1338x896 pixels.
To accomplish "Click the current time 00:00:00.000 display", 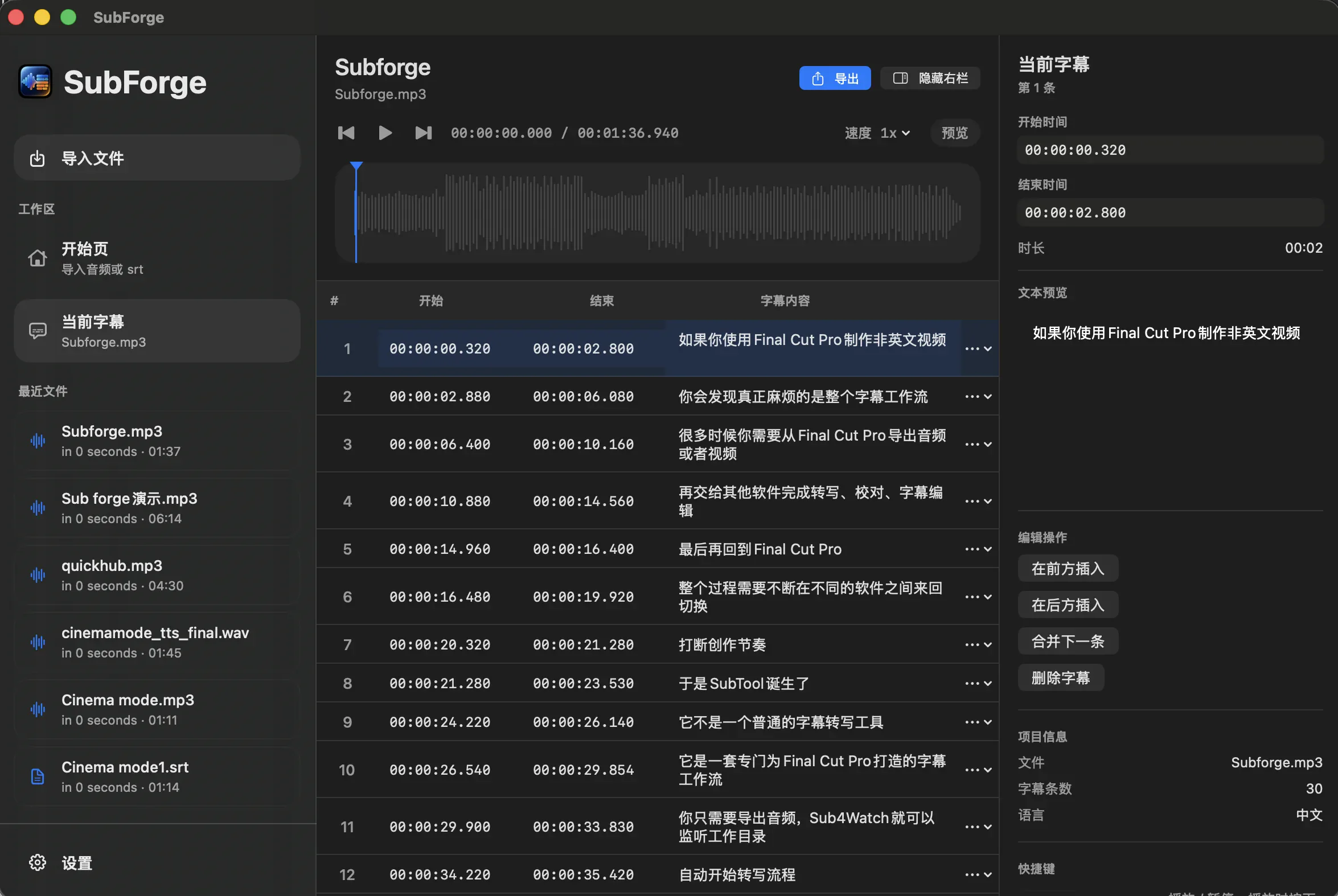I will [x=501, y=133].
